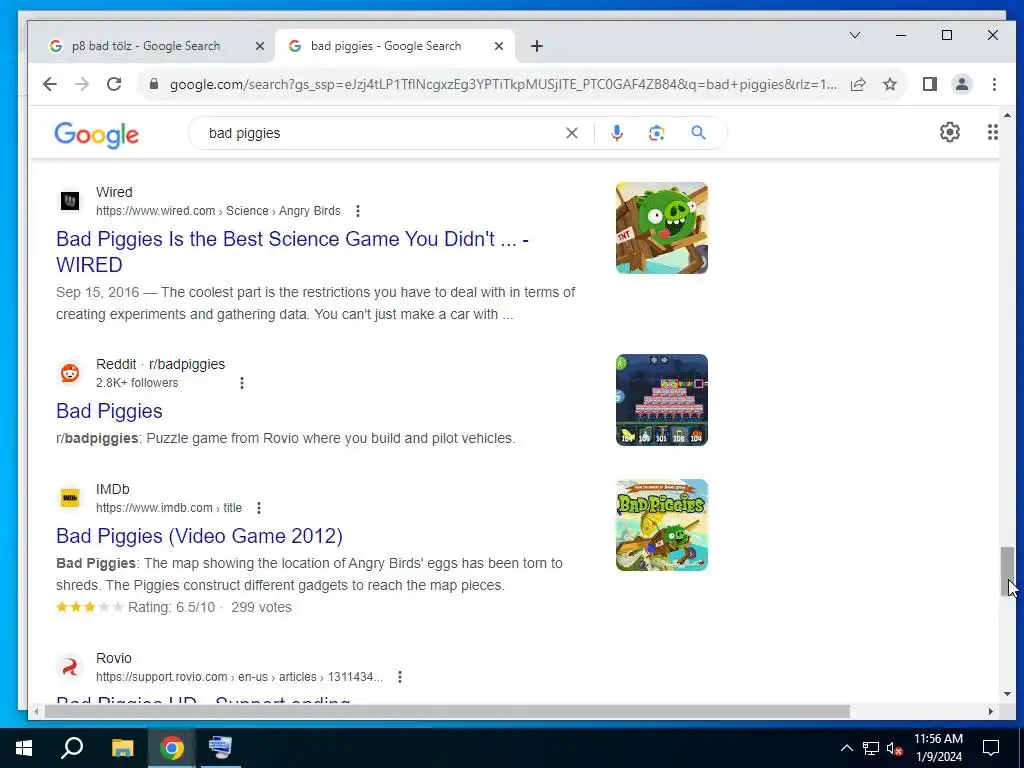Open Google quick settings gear
Image resolution: width=1024 pixels, height=768 pixels.
tap(950, 133)
